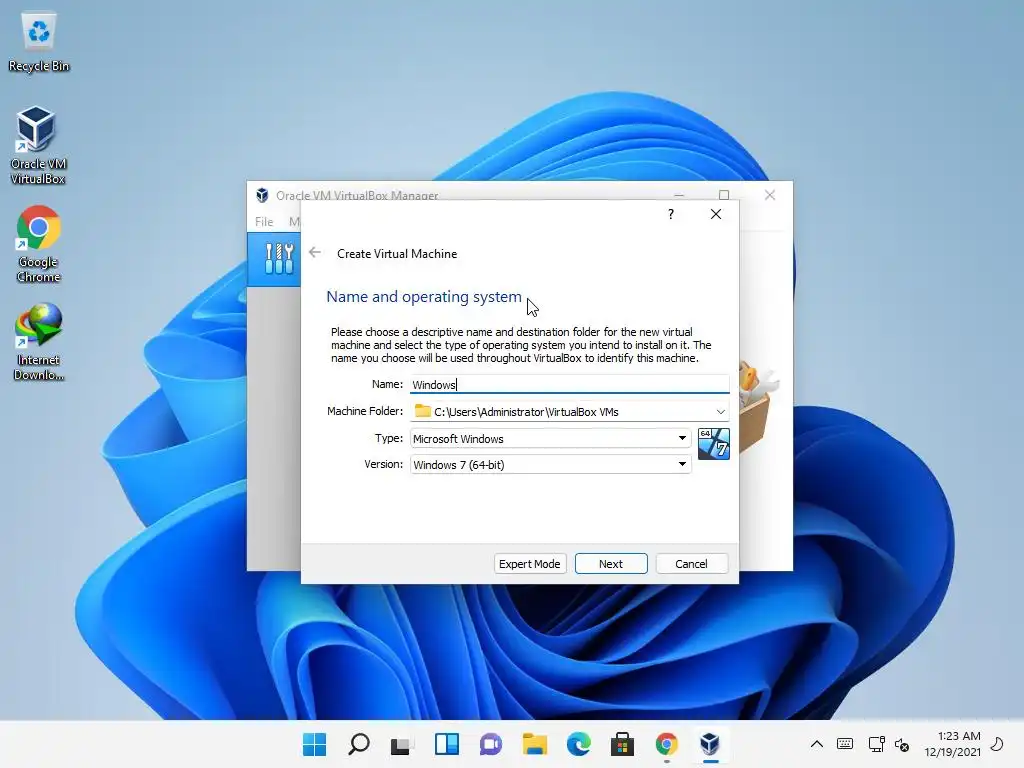Viewport: 1024px width, 768px height.
Task: Open File Explorer from the taskbar
Action: pos(535,744)
